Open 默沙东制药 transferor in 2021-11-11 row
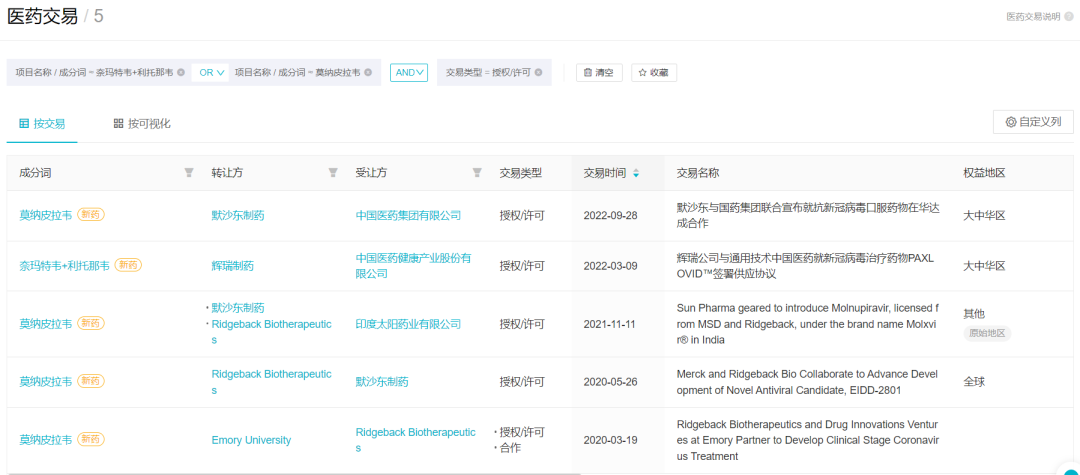Viewport: 1080px width, 475px height. 238,308
